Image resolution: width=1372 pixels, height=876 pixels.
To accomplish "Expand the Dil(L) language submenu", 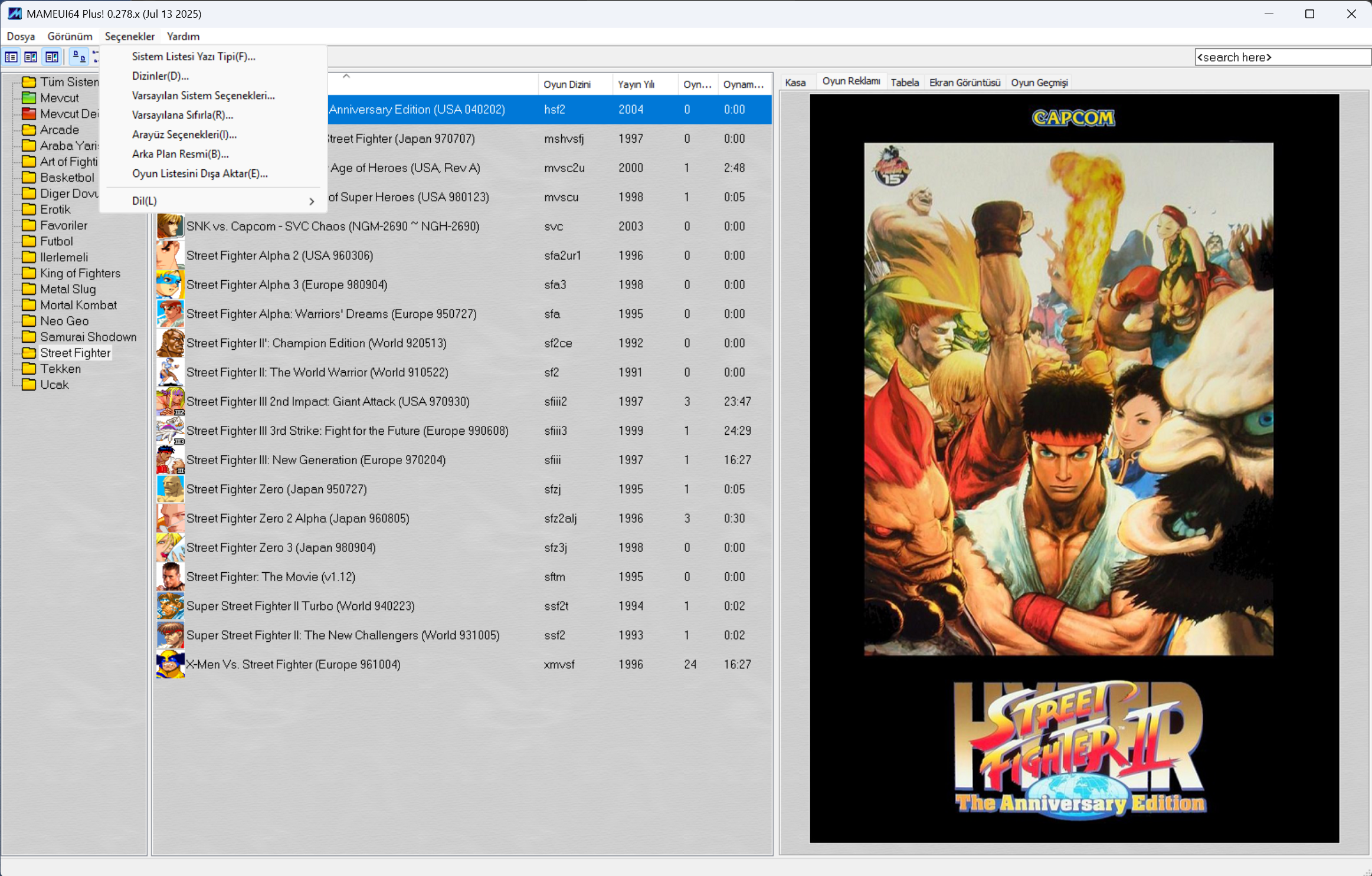I will 214,201.
